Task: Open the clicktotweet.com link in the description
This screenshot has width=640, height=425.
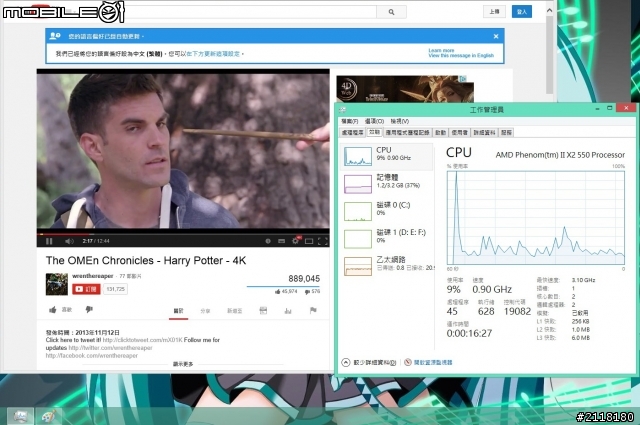Action: [142, 340]
